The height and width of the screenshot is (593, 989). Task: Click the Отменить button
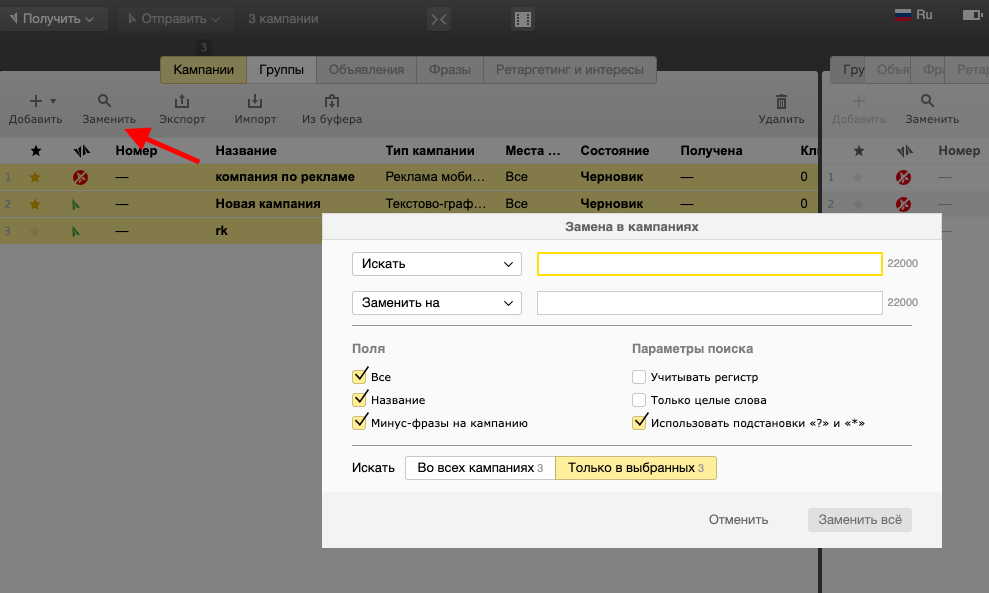click(x=738, y=520)
